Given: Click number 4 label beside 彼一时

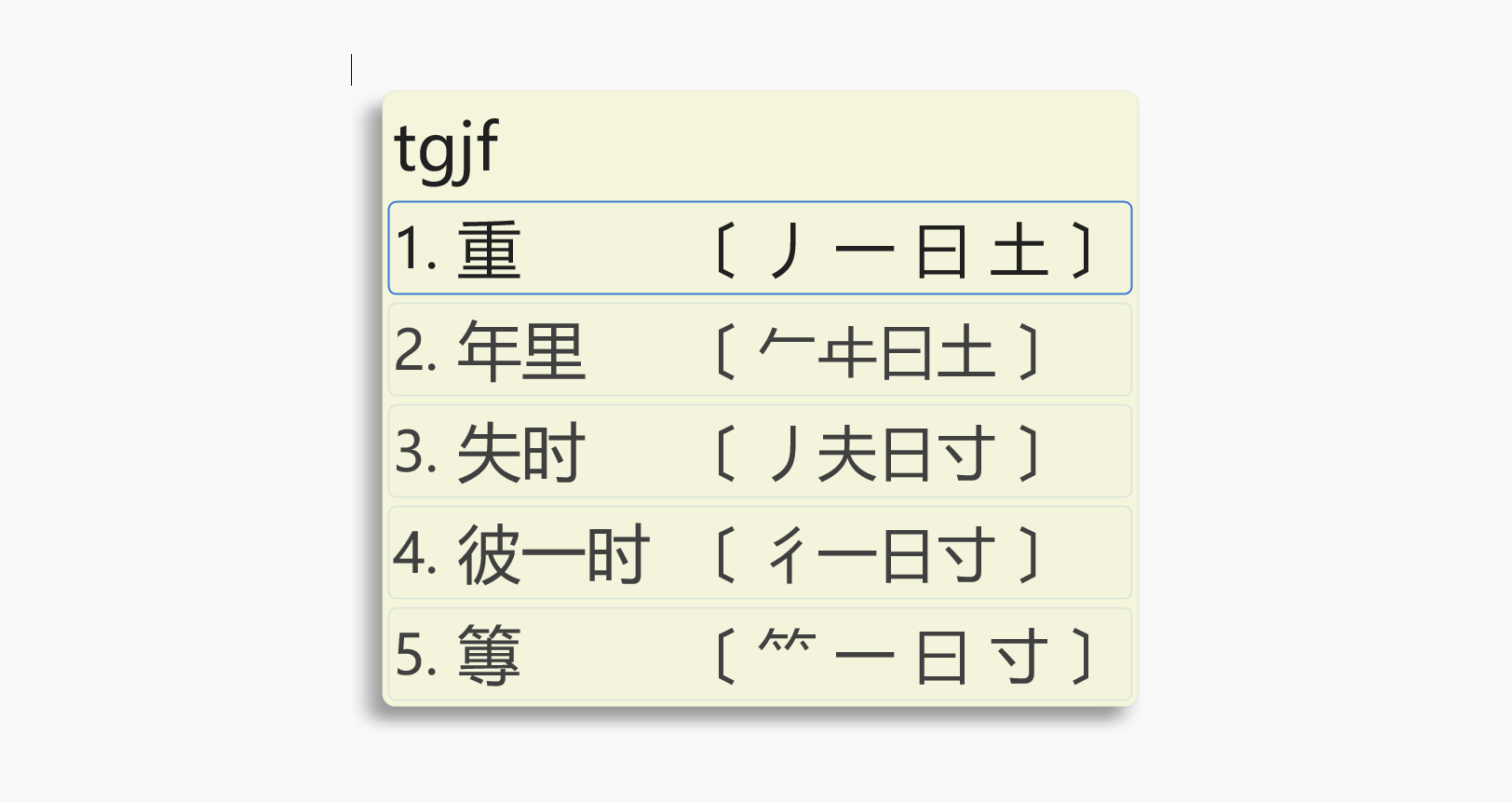Looking at the screenshot, I should (415, 554).
